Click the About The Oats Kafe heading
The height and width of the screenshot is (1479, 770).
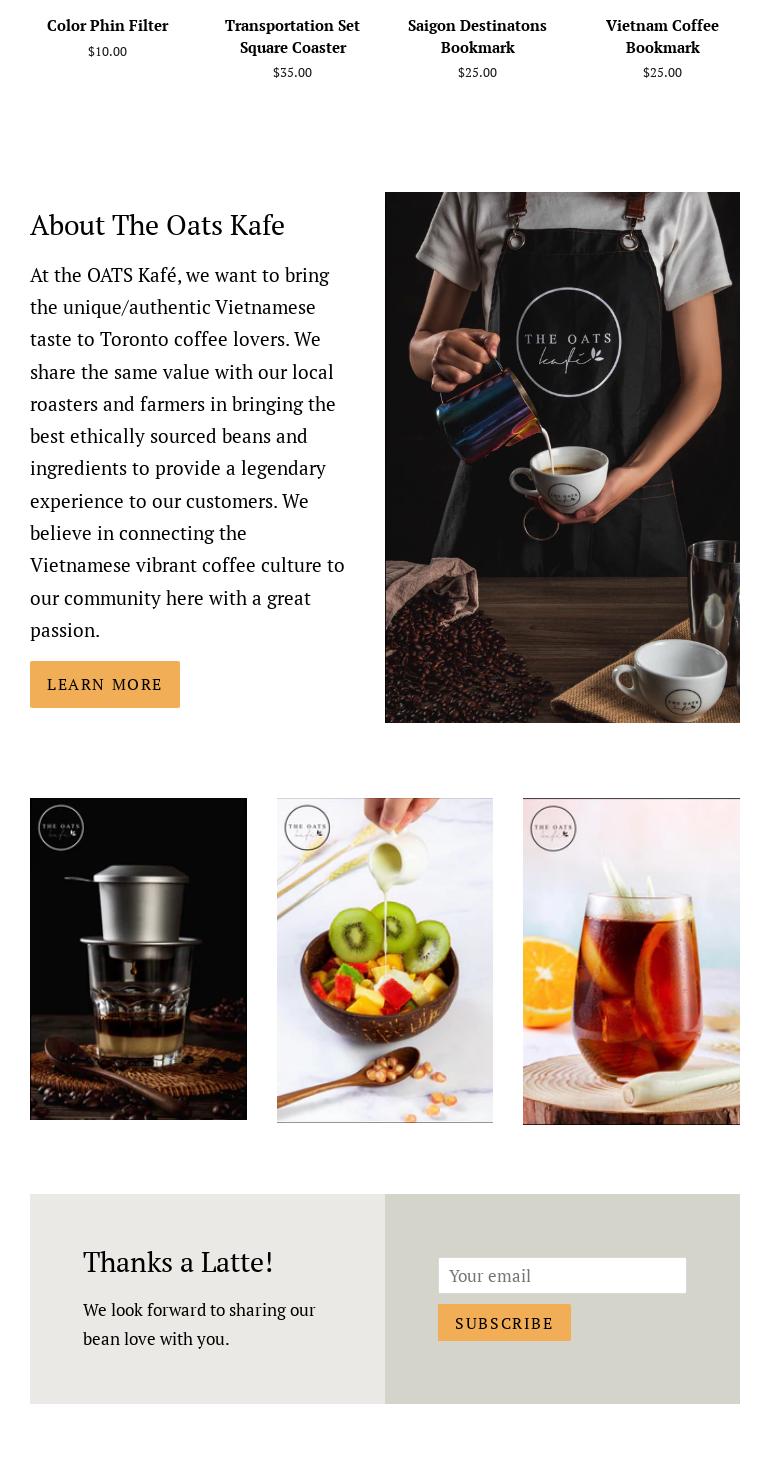(x=157, y=225)
